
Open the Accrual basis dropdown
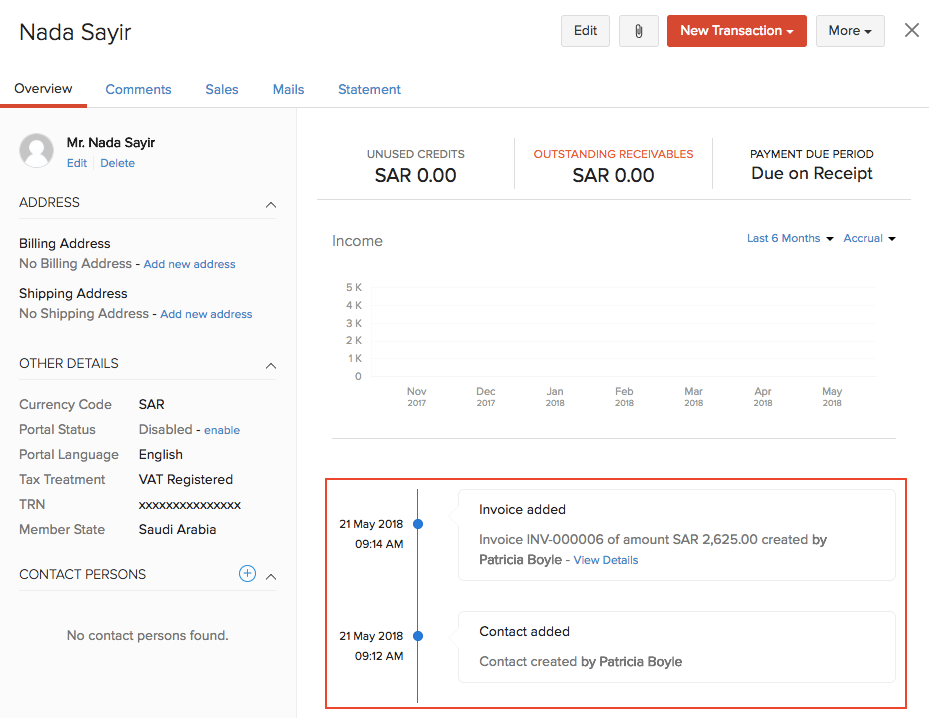[x=868, y=238]
